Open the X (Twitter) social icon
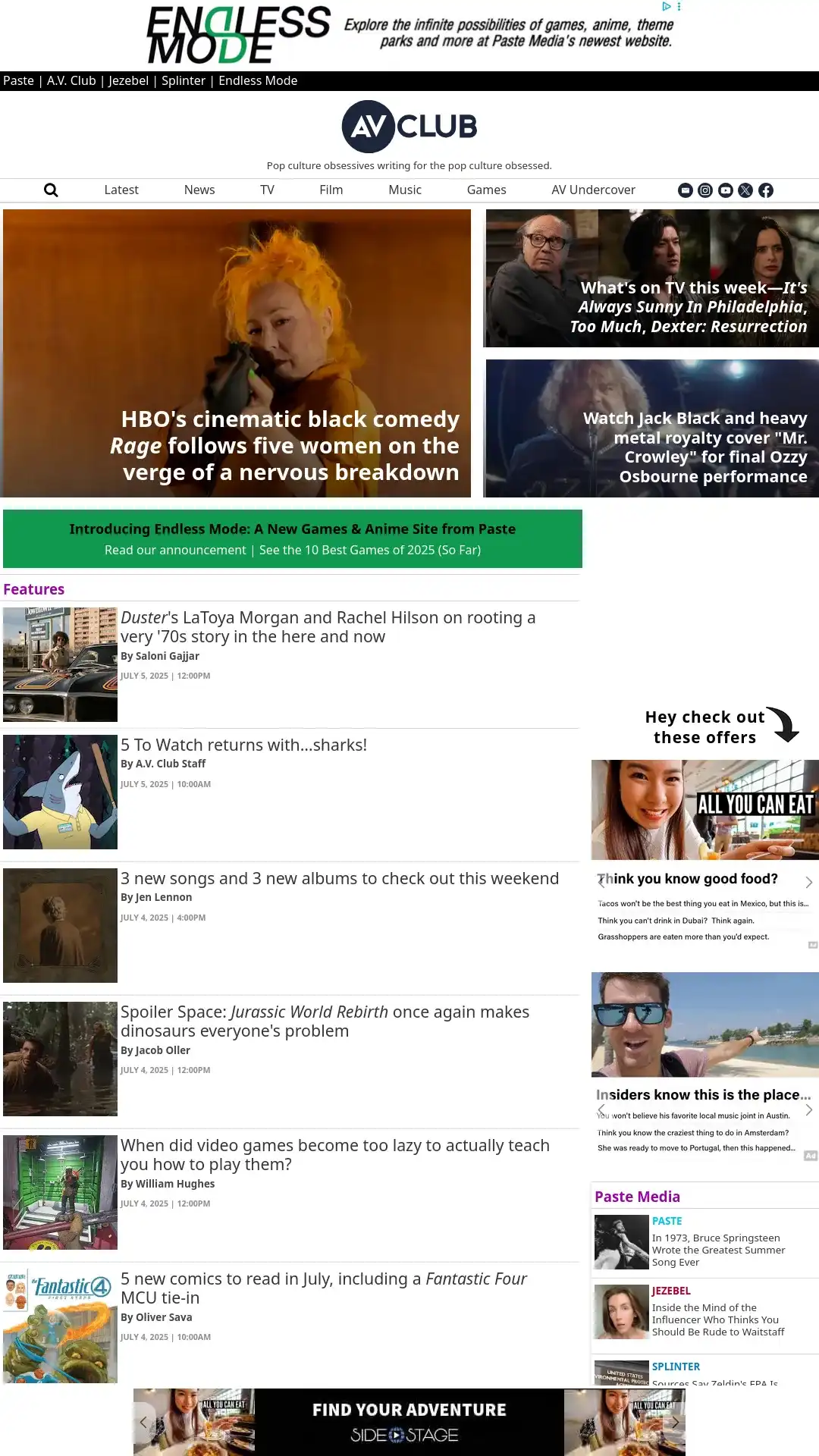Image resolution: width=819 pixels, height=1456 pixels. click(x=745, y=190)
